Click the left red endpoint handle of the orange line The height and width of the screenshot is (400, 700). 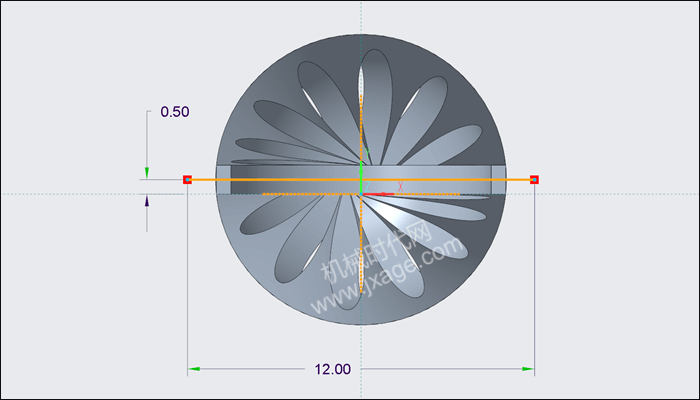[188, 179]
